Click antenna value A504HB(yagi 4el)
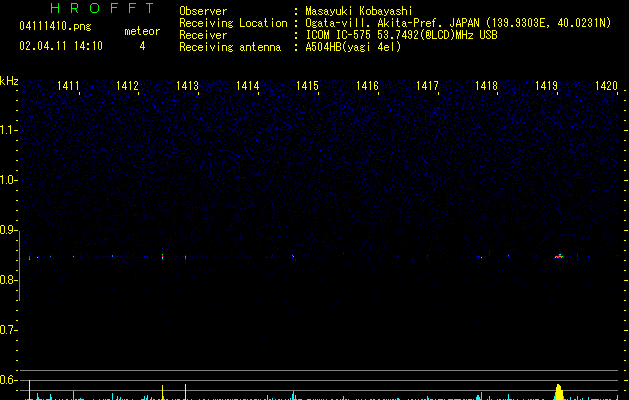Viewport: 629px width, 400px height. 353,47
